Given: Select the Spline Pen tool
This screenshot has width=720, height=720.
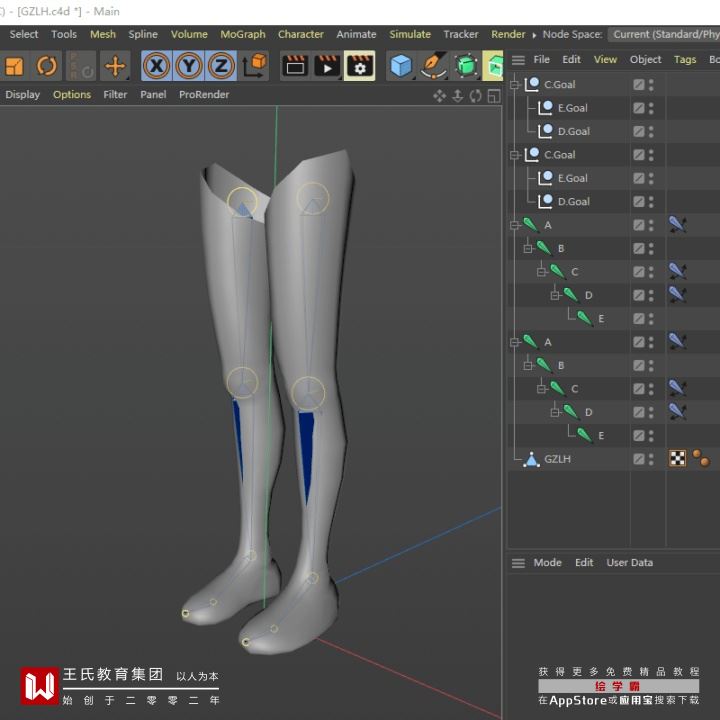Looking at the screenshot, I should 433,66.
